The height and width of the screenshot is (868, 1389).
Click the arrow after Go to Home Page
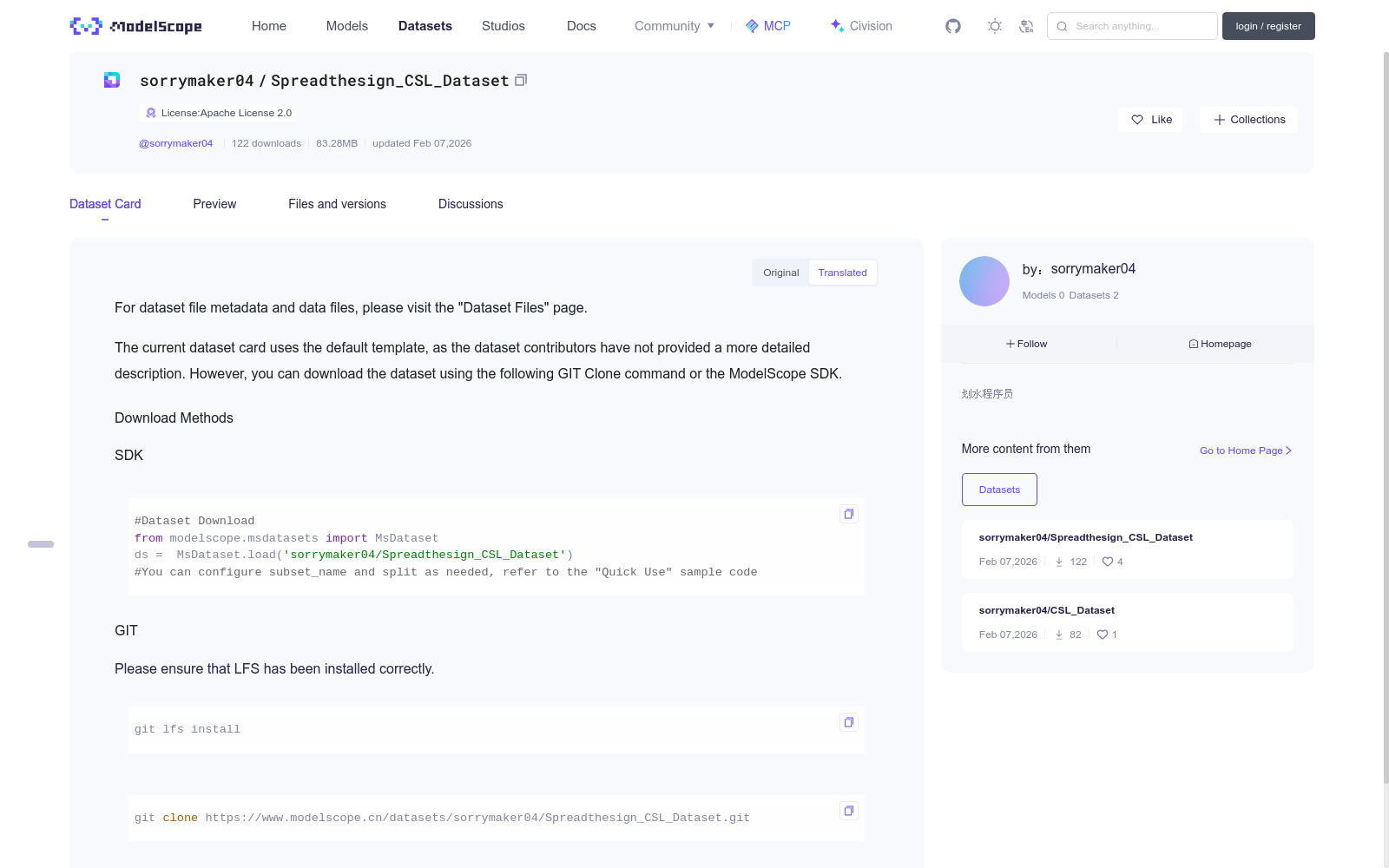click(x=1288, y=450)
